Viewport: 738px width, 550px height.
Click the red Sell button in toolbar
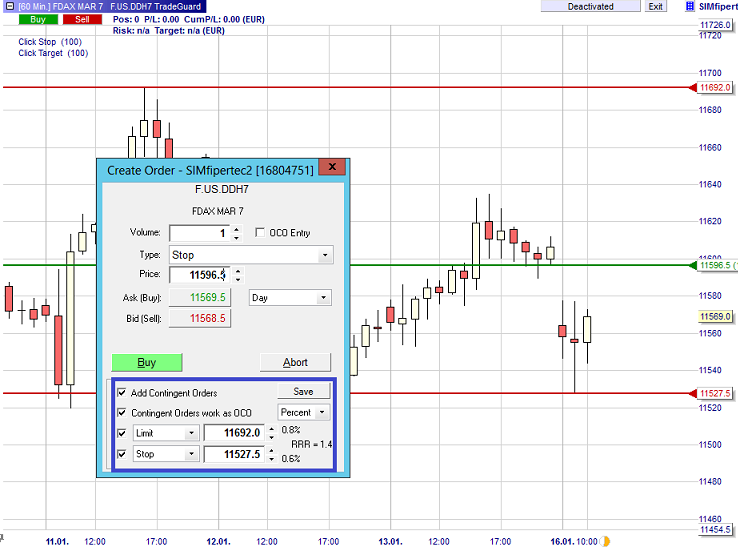click(82, 19)
